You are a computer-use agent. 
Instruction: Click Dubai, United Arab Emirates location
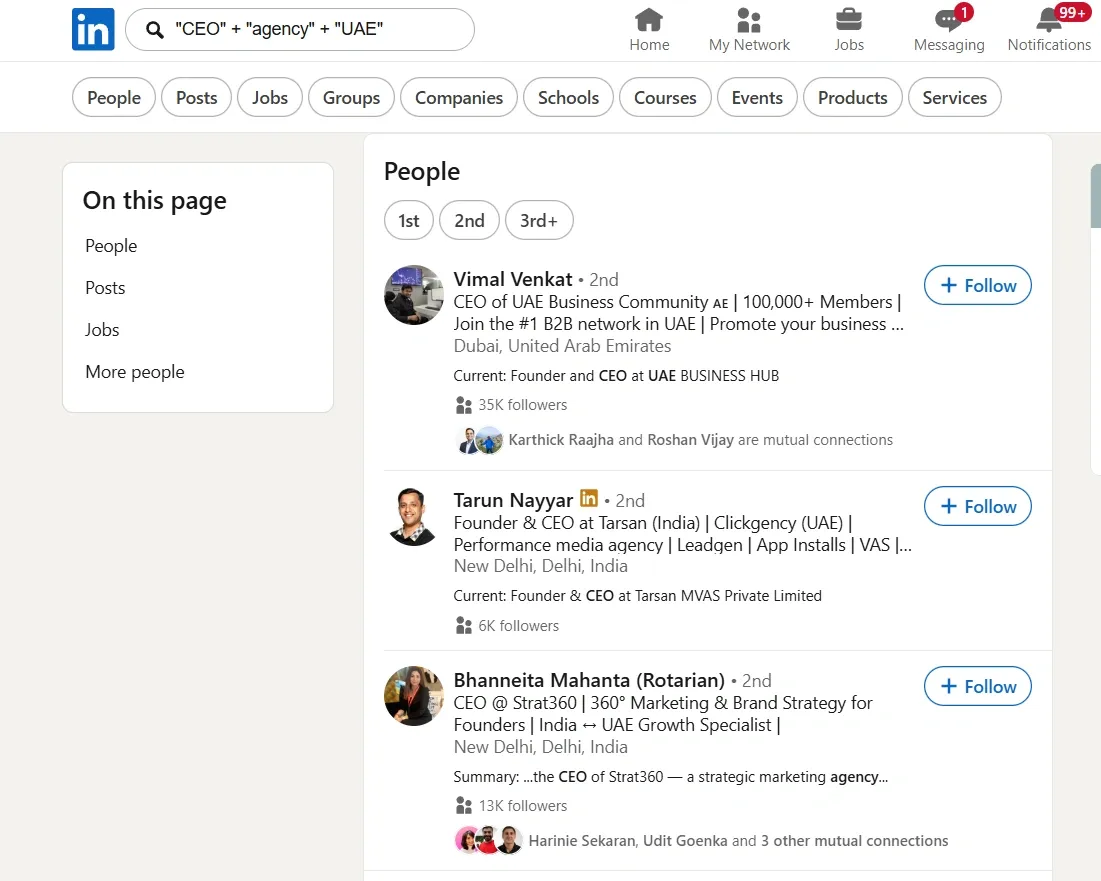point(562,346)
